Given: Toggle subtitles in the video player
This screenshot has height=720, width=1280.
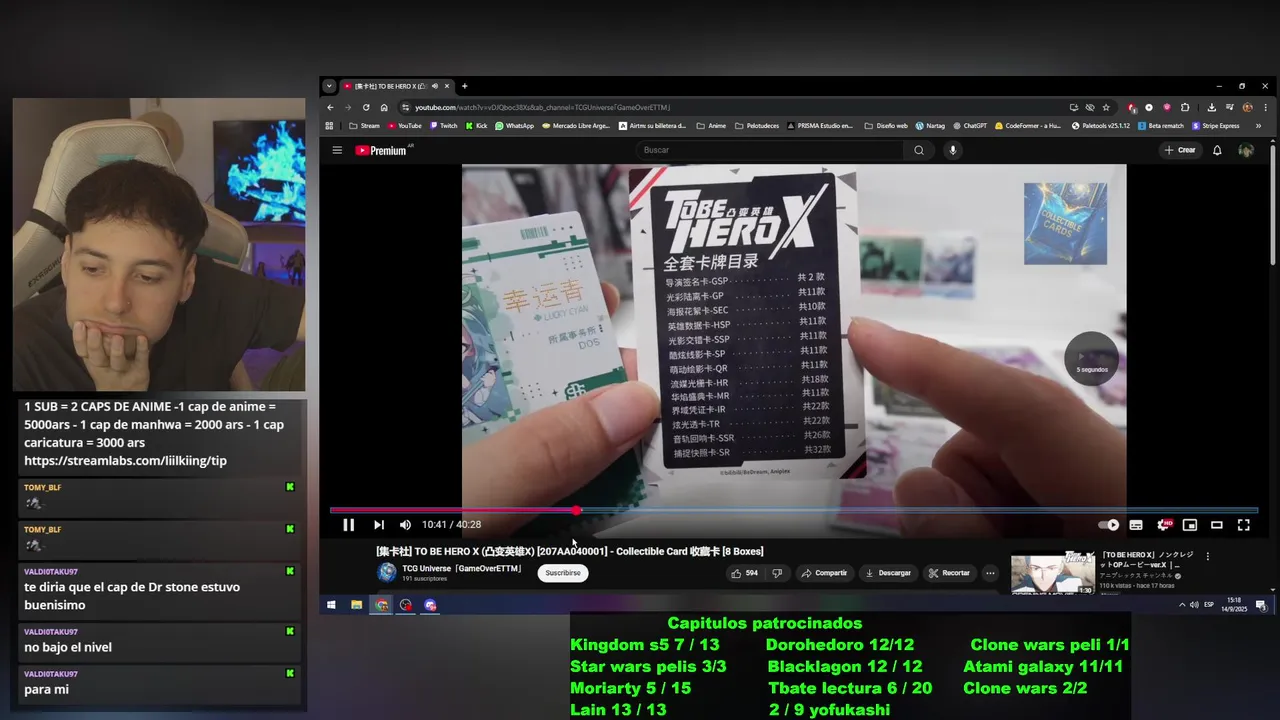Looking at the screenshot, I should point(1136,525).
